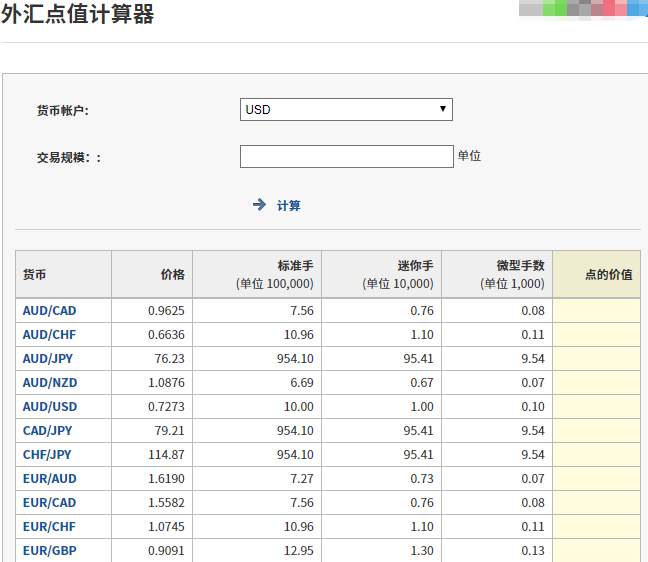The image size is (648, 562).
Task: Open the EUR/CHF currency link
Action: pos(49,526)
